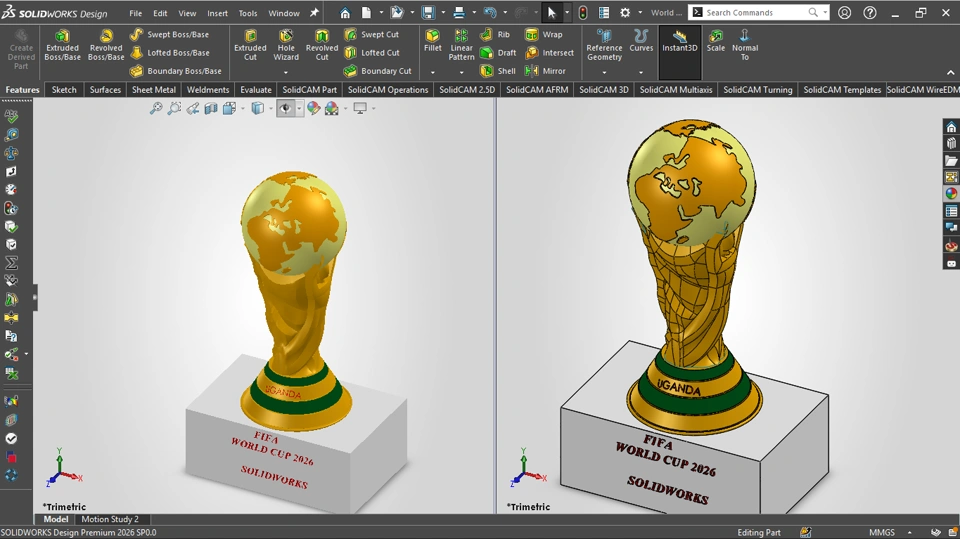Click the Normal To view icon
Viewport: 960px width, 539px height.
[x=744, y=45]
